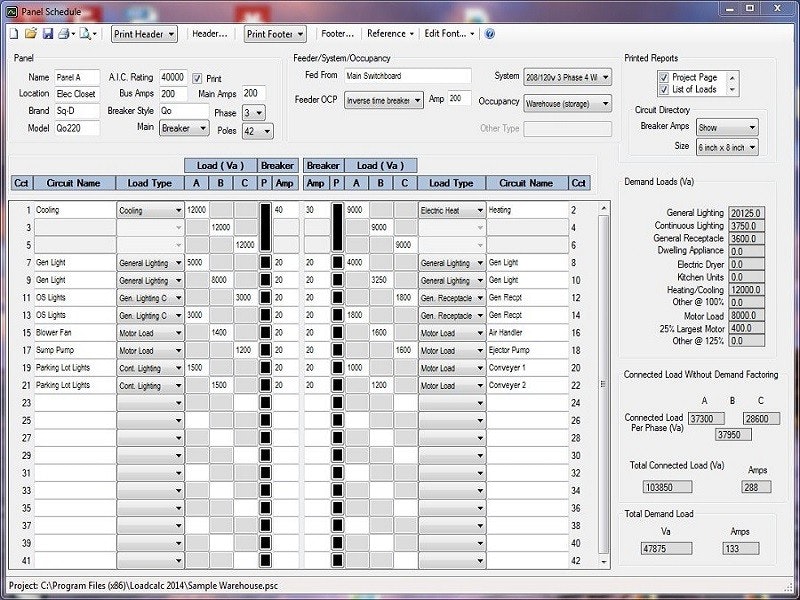Click the Save disk icon
Image resolution: width=800 pixels, height=600 pixels.
[x=47, y=33]
